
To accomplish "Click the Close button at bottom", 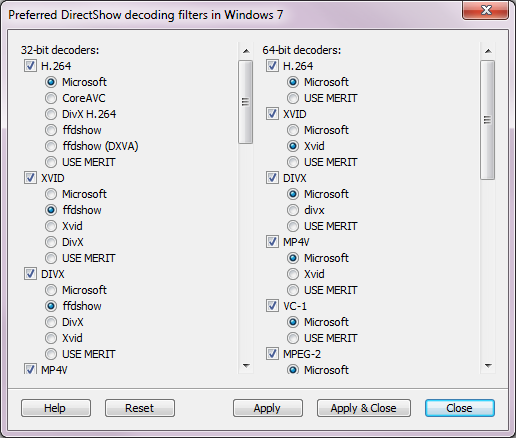I will (x=460, y=408).
